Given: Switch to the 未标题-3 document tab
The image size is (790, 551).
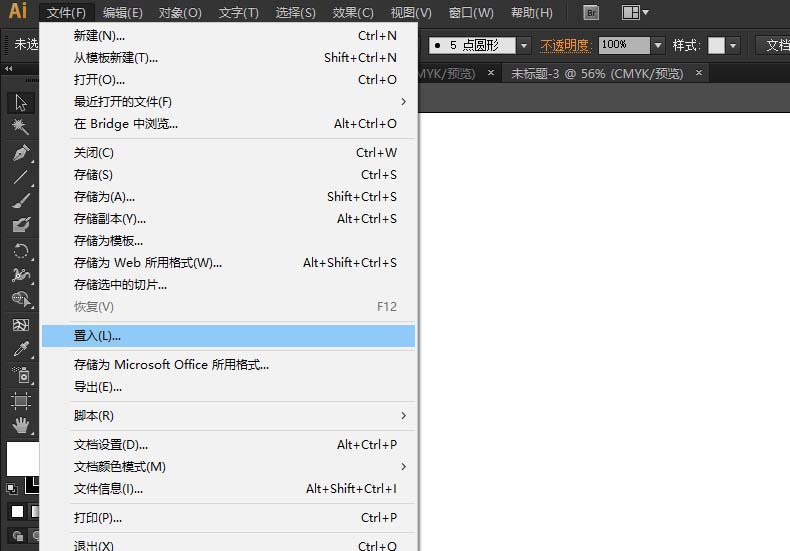Looking at the screenshot, I should pos(598,73).
